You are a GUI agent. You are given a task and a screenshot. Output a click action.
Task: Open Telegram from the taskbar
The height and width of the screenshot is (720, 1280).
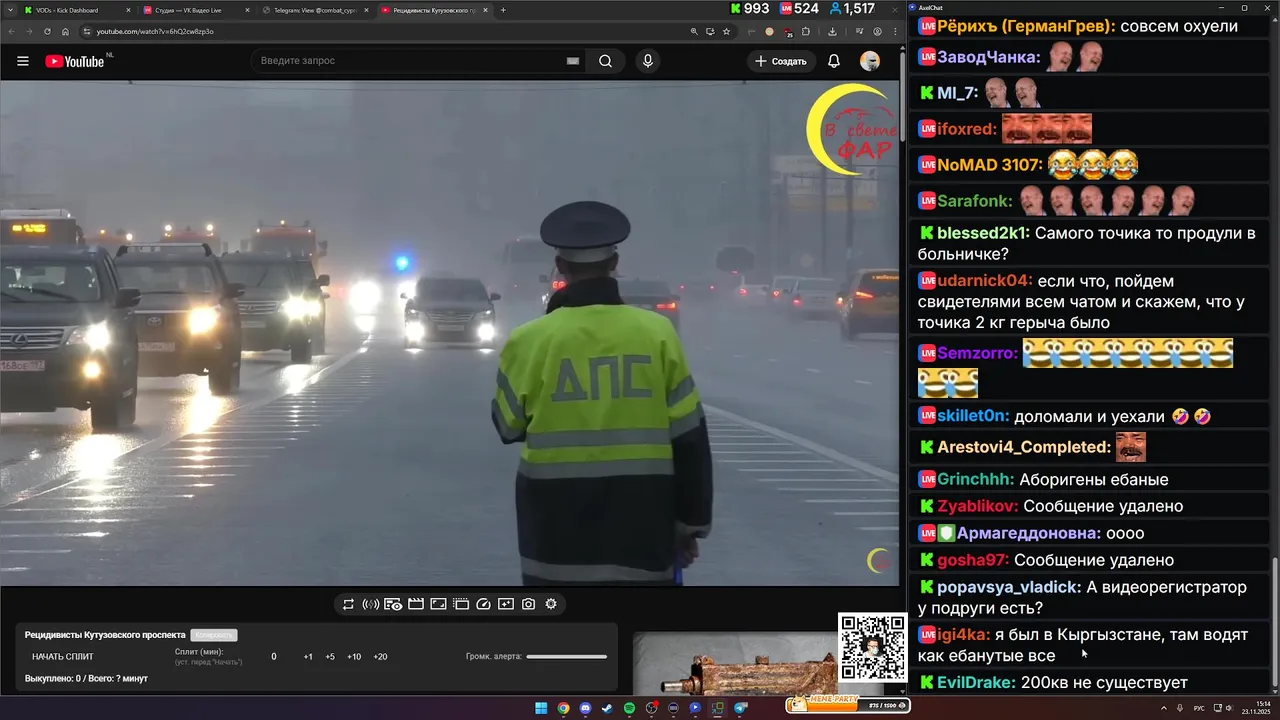(x=740, y=708)
